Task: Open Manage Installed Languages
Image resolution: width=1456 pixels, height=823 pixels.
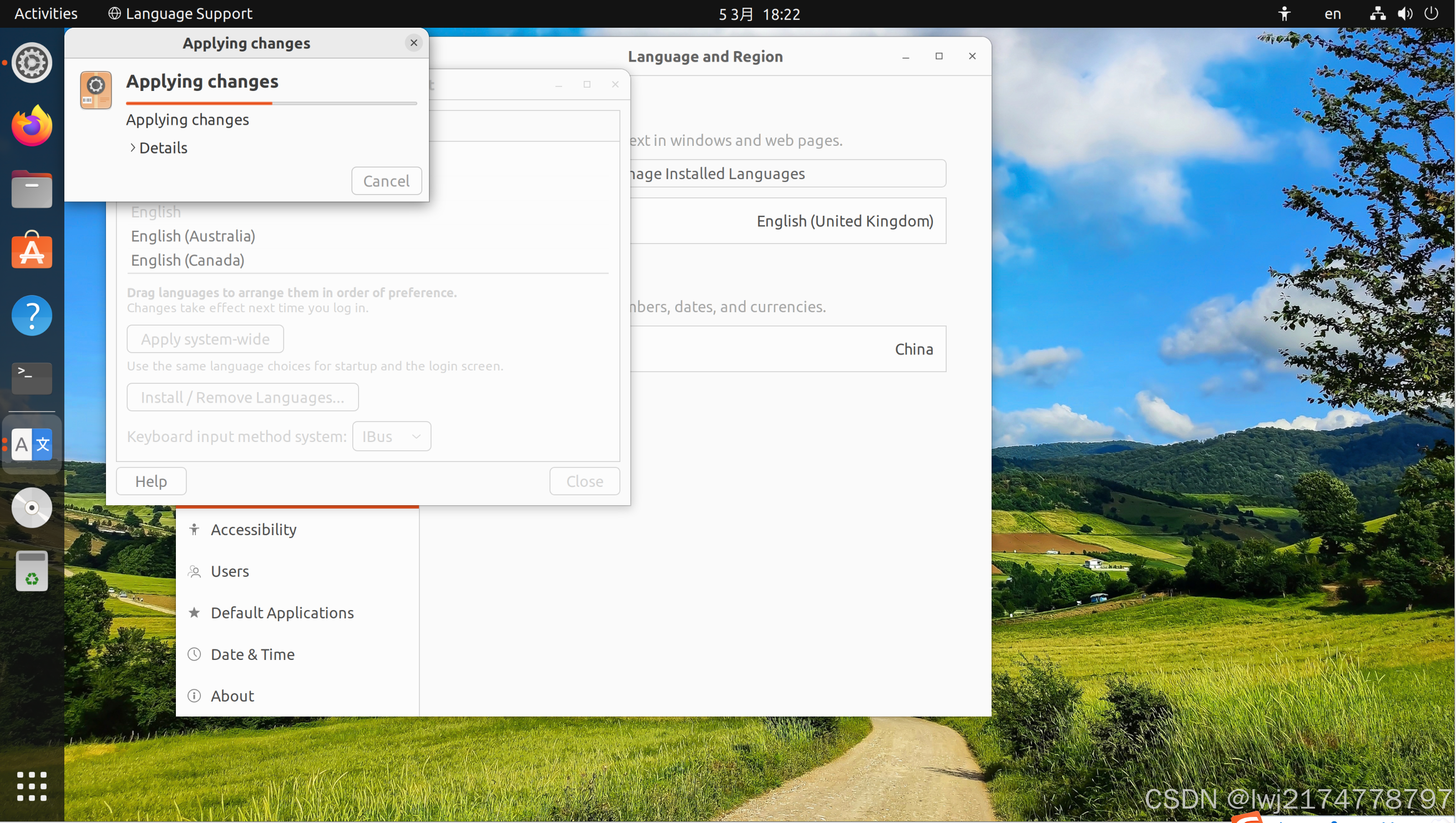Action: [788, 174]
